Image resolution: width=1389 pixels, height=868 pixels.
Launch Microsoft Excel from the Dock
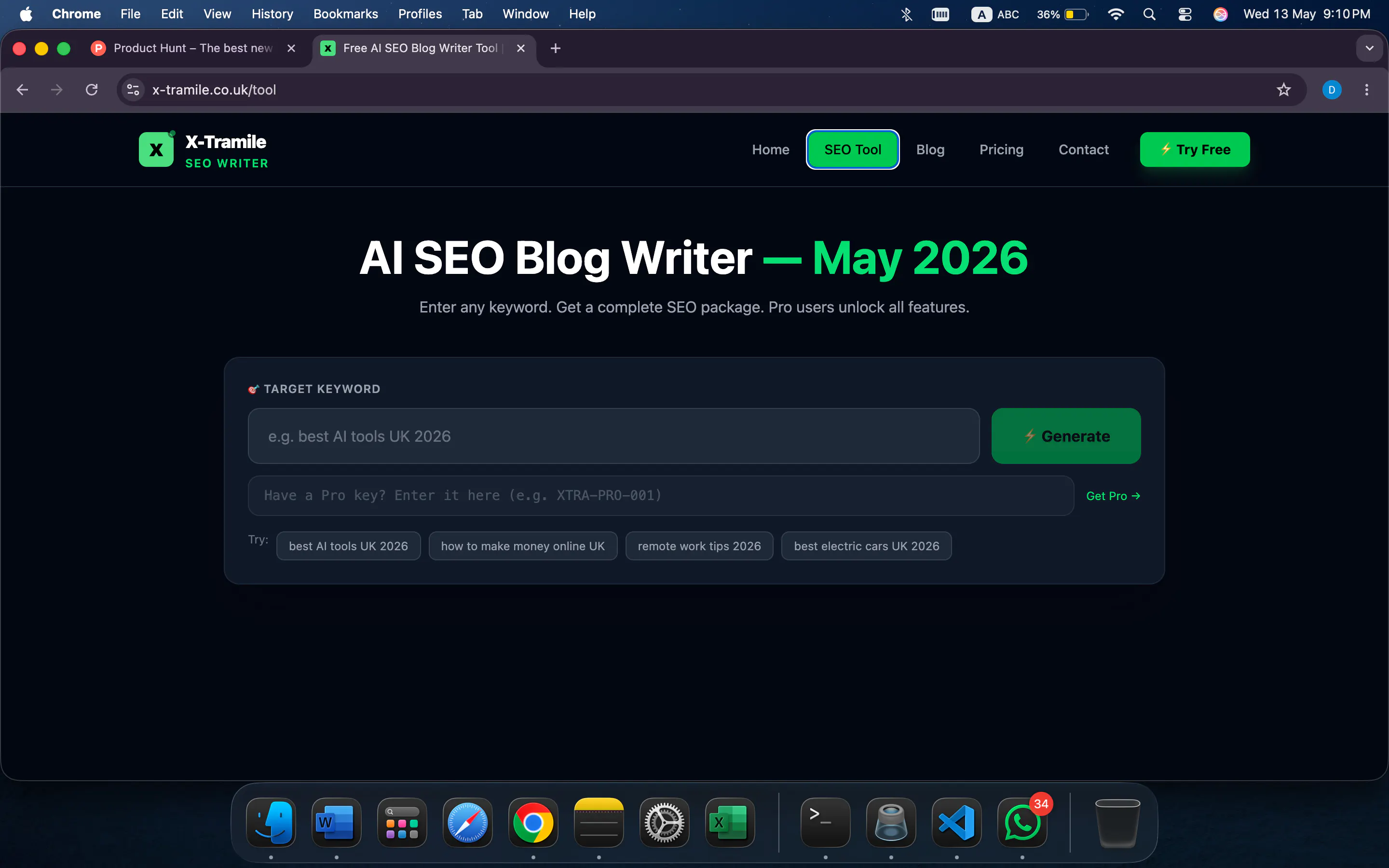click(x=730, y=822)
